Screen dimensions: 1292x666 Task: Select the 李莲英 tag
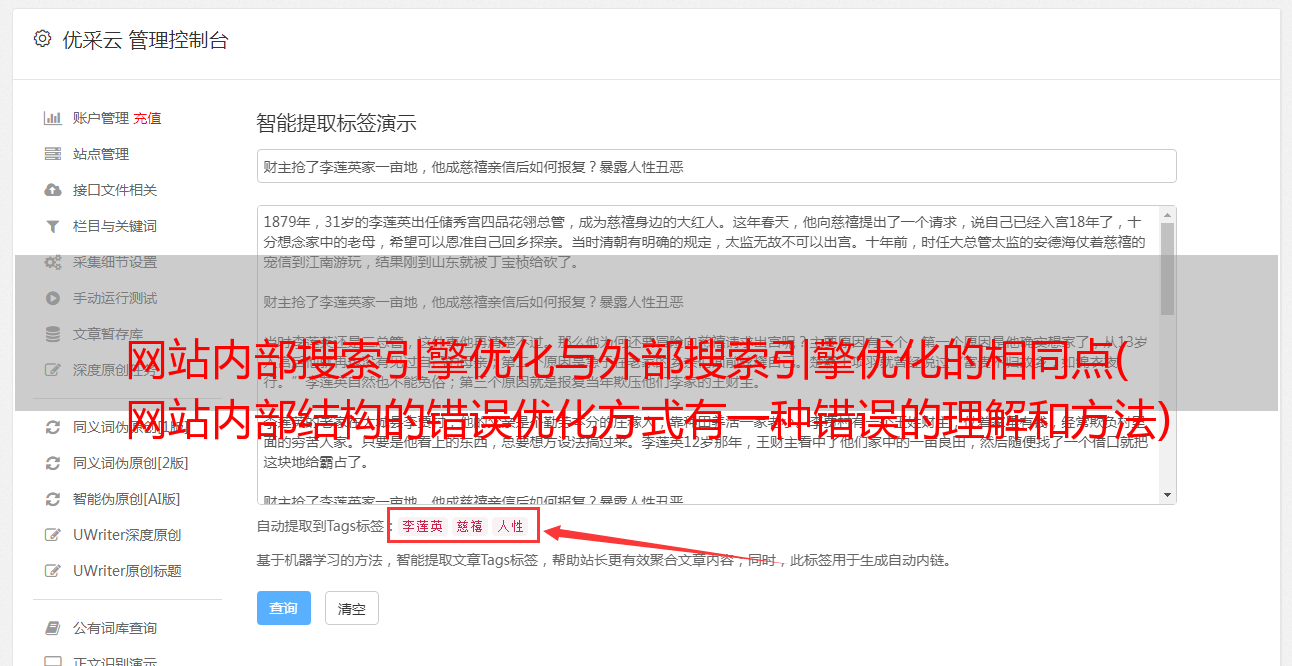(x=423, y=526)
